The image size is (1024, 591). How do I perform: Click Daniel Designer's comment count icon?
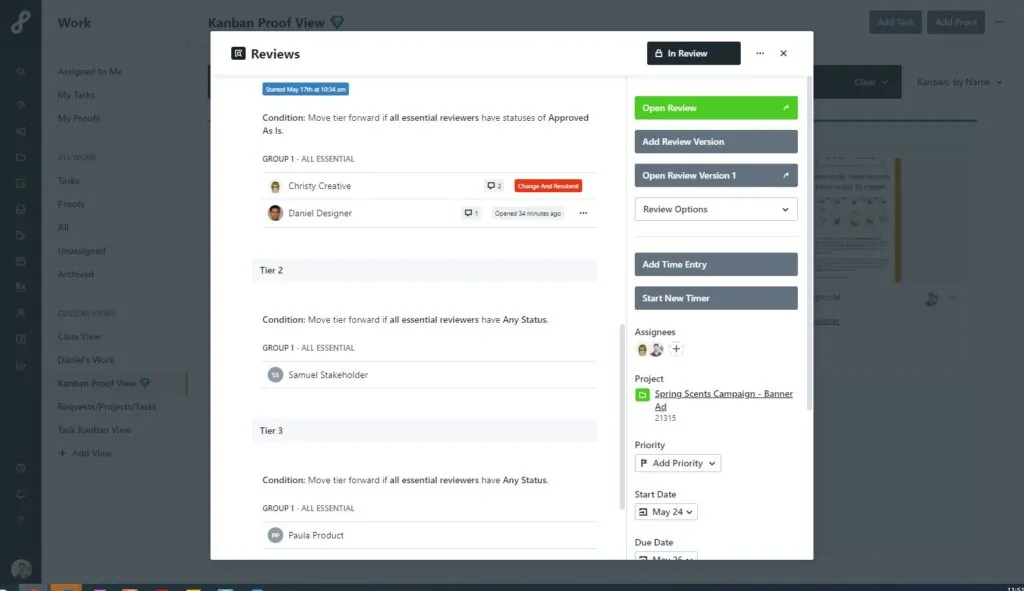[471, 213]
